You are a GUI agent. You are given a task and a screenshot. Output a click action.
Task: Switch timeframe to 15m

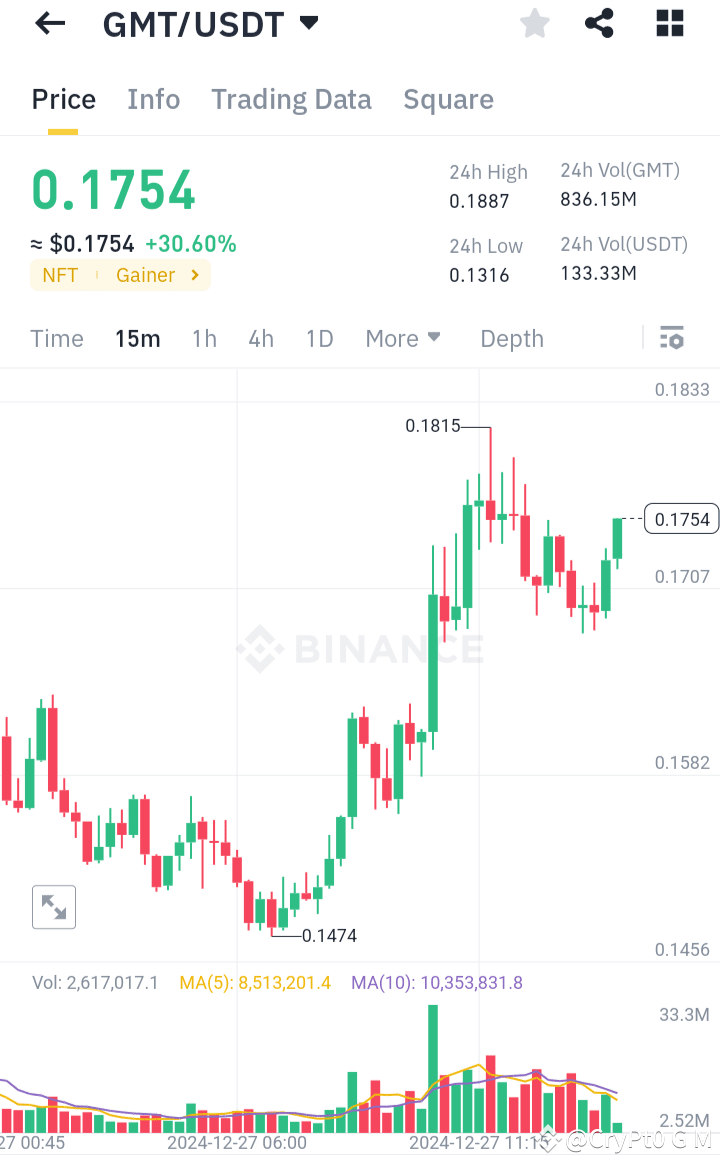tap(137, 338)
